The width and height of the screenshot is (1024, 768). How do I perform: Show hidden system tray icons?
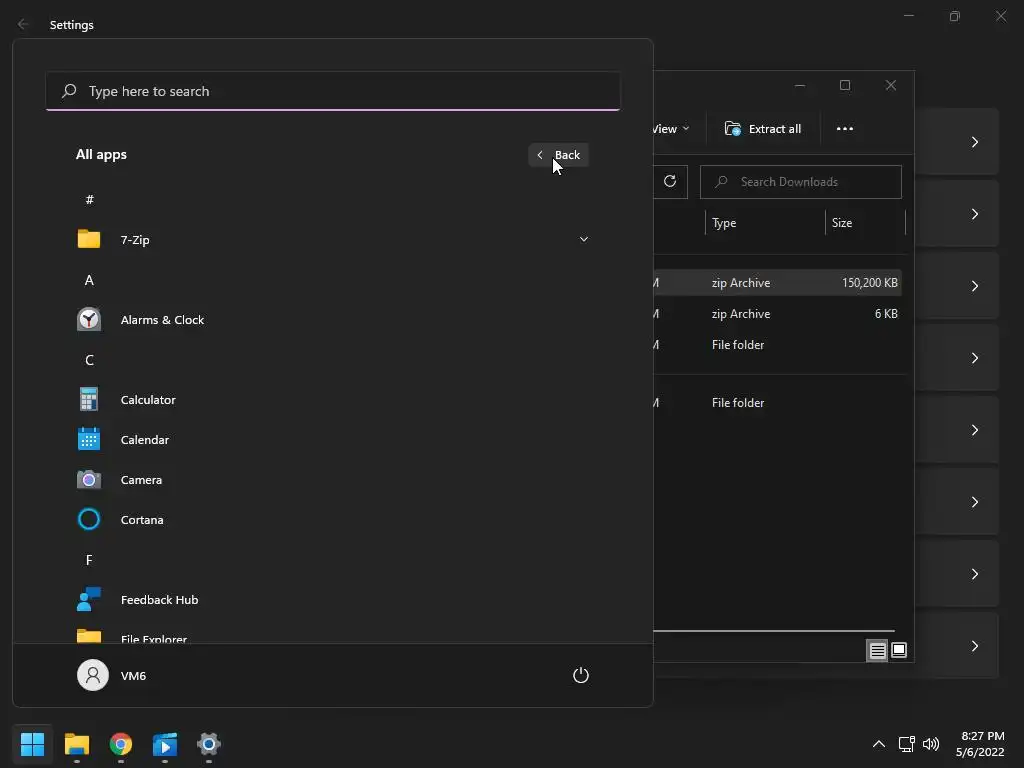(x=879, y=744)
